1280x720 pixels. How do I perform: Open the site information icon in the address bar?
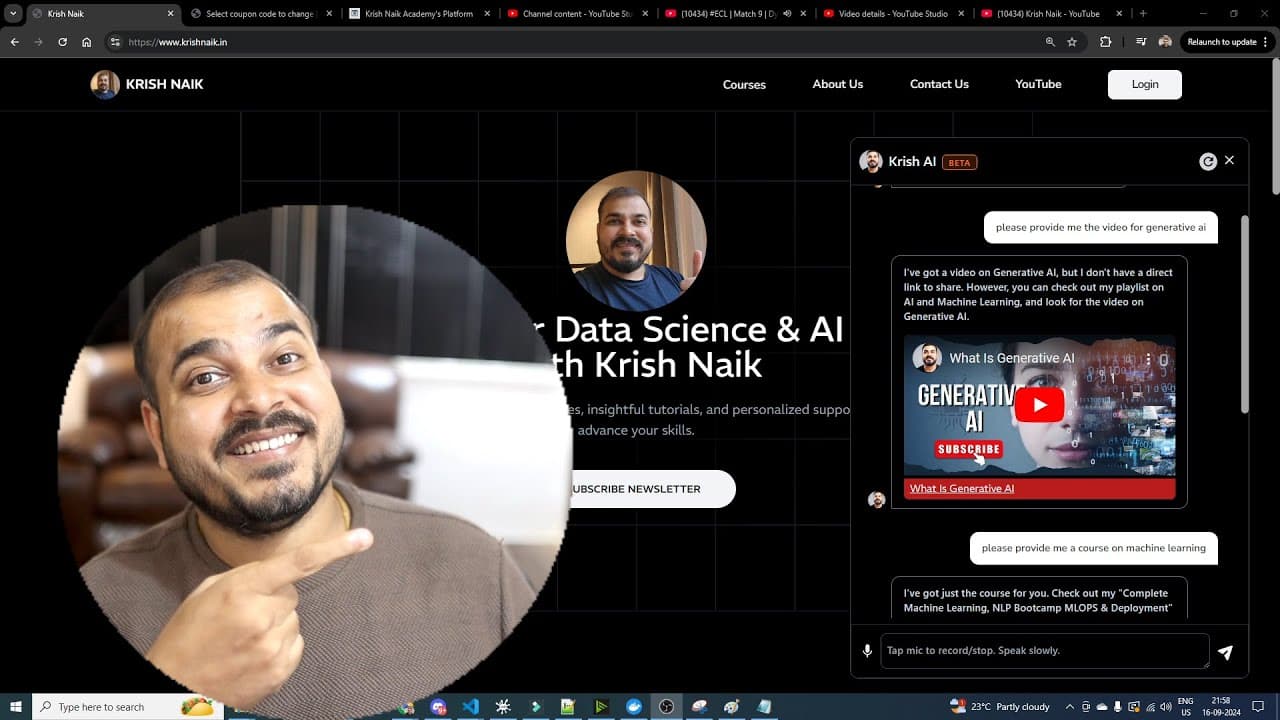[115, 42]
